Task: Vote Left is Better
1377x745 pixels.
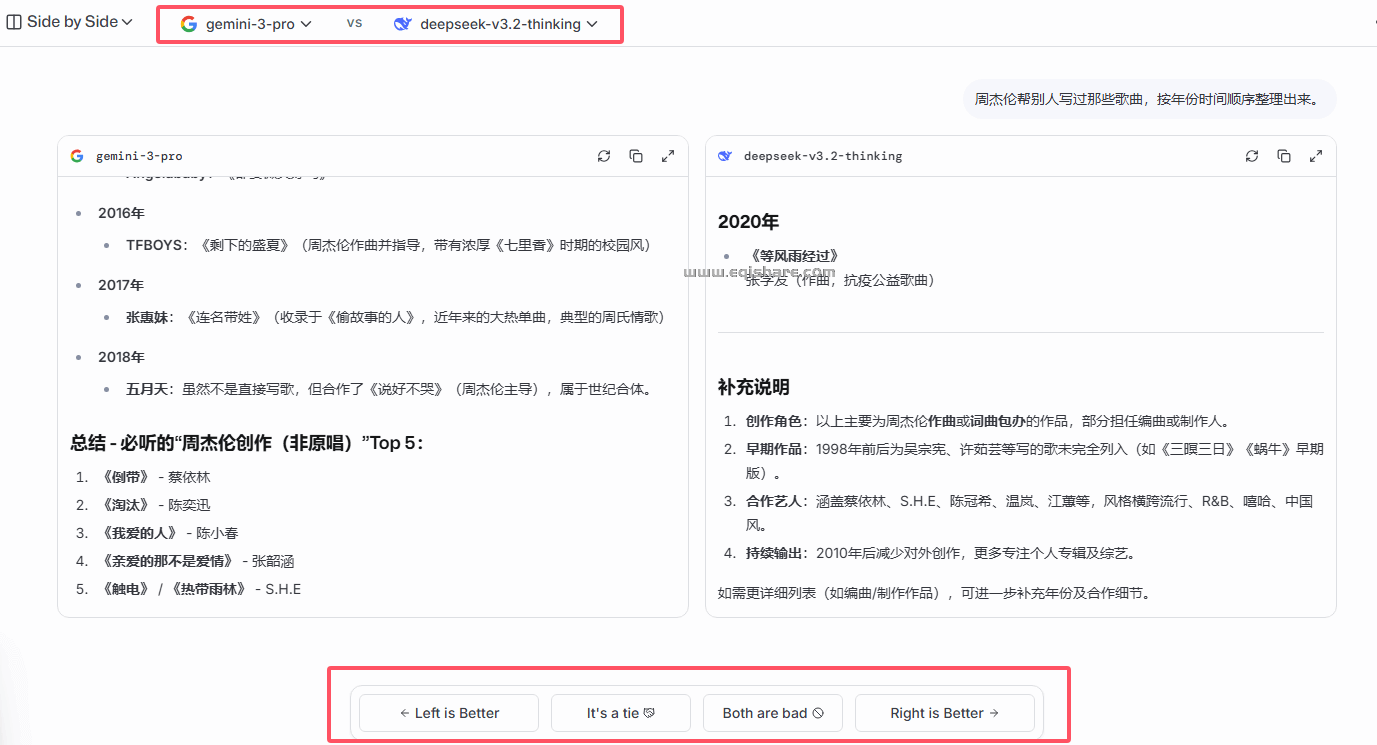Action: tap(448, 712)
